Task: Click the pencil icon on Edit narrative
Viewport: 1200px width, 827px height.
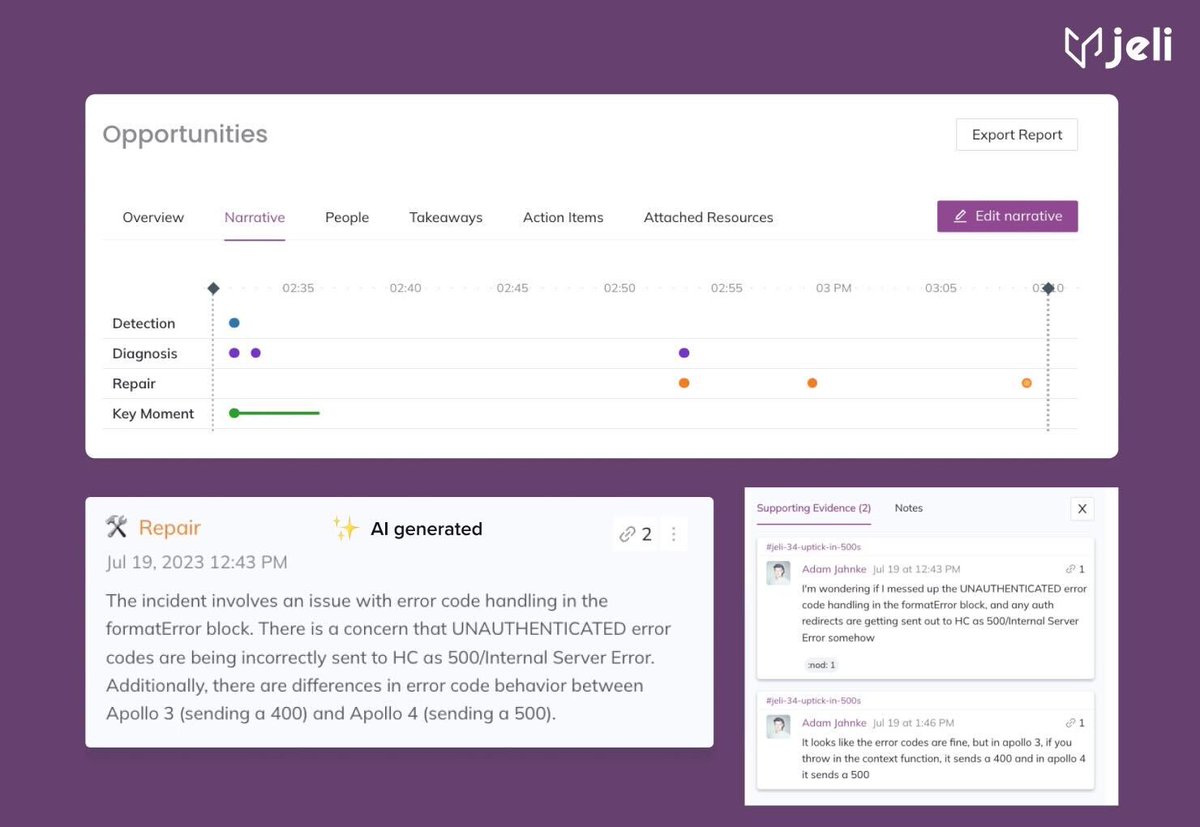Action: (x=960, y=216)
